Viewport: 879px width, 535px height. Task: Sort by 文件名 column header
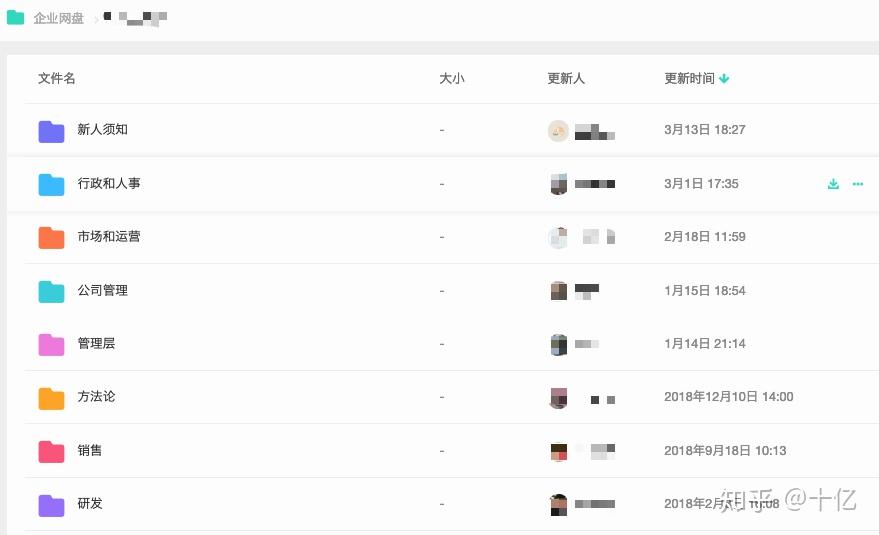[57, 79]
